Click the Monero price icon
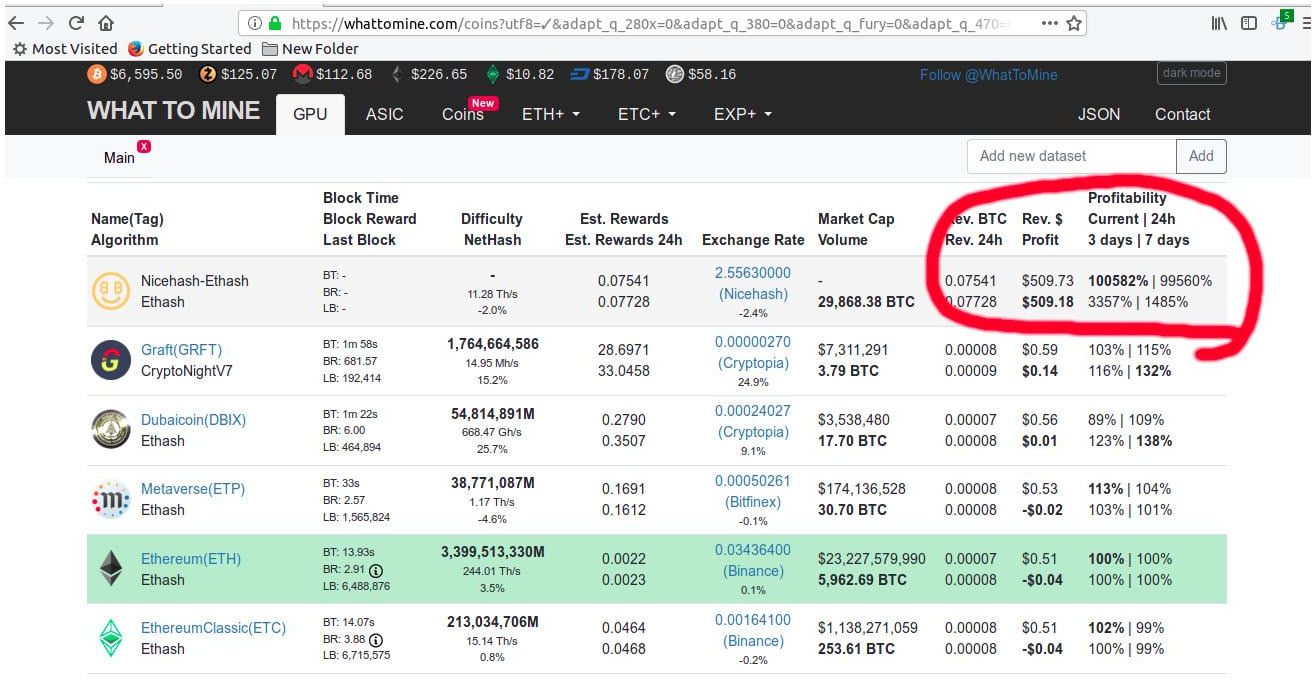The image size is (1312, 680). pyautogui.click(x=302, y=74)
